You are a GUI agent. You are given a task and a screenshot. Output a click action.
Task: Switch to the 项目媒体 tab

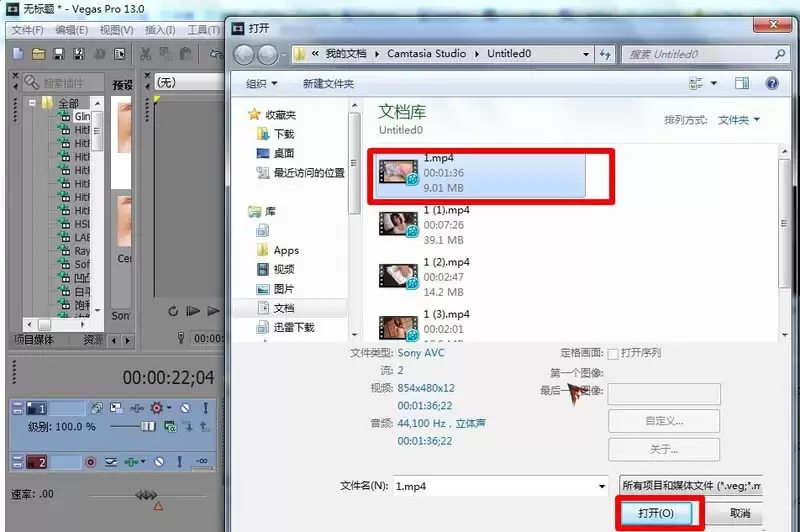pyautogui.click(x=34, y=340)
